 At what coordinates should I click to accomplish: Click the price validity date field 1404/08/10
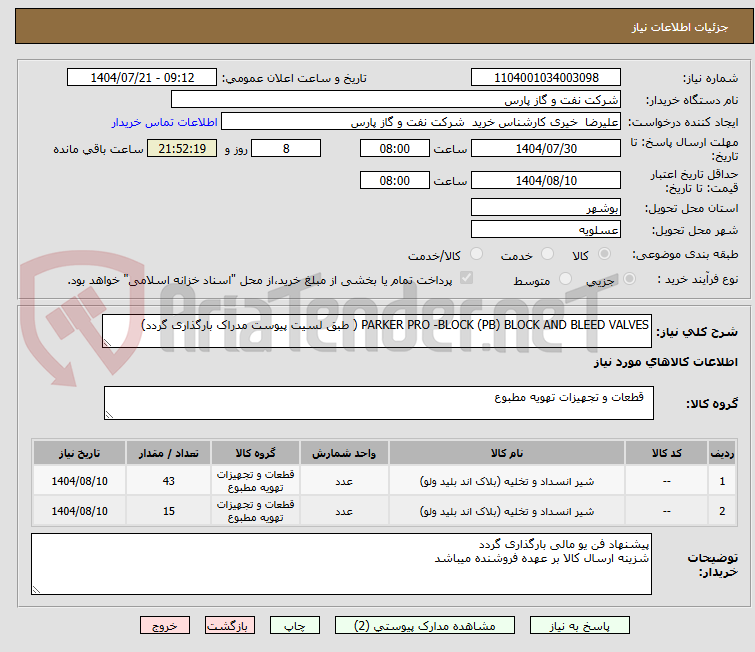click(x=545, y=181)
